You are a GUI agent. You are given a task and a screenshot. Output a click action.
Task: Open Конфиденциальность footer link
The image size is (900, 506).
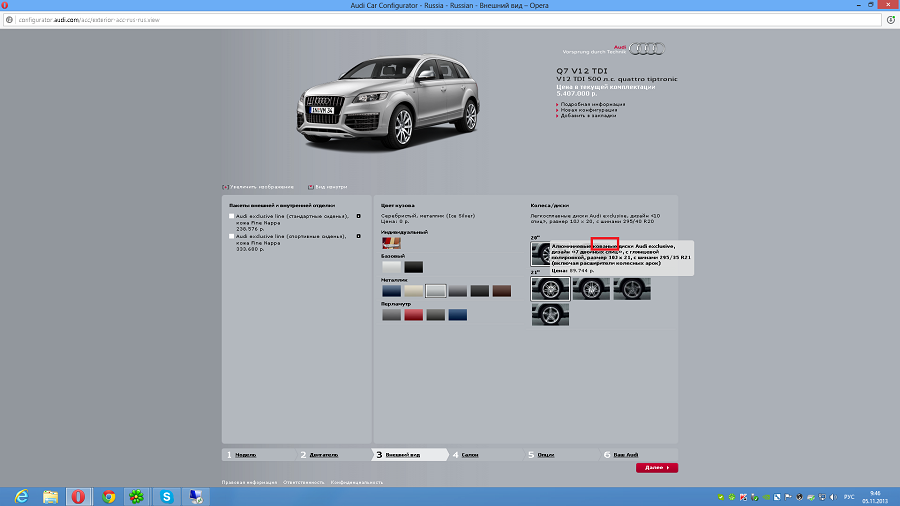(x=356, y=482)
